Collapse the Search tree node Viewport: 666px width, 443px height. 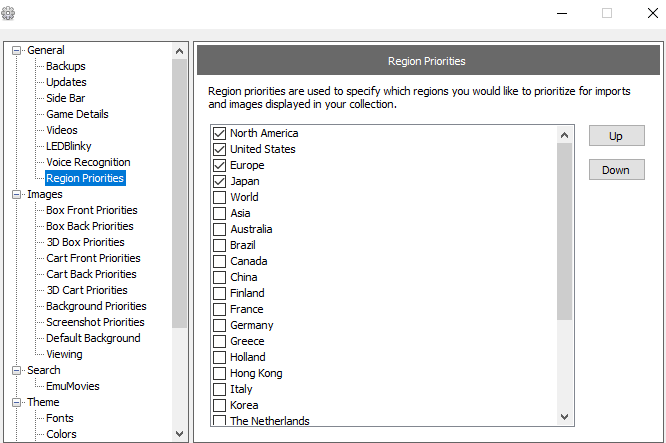17,370
